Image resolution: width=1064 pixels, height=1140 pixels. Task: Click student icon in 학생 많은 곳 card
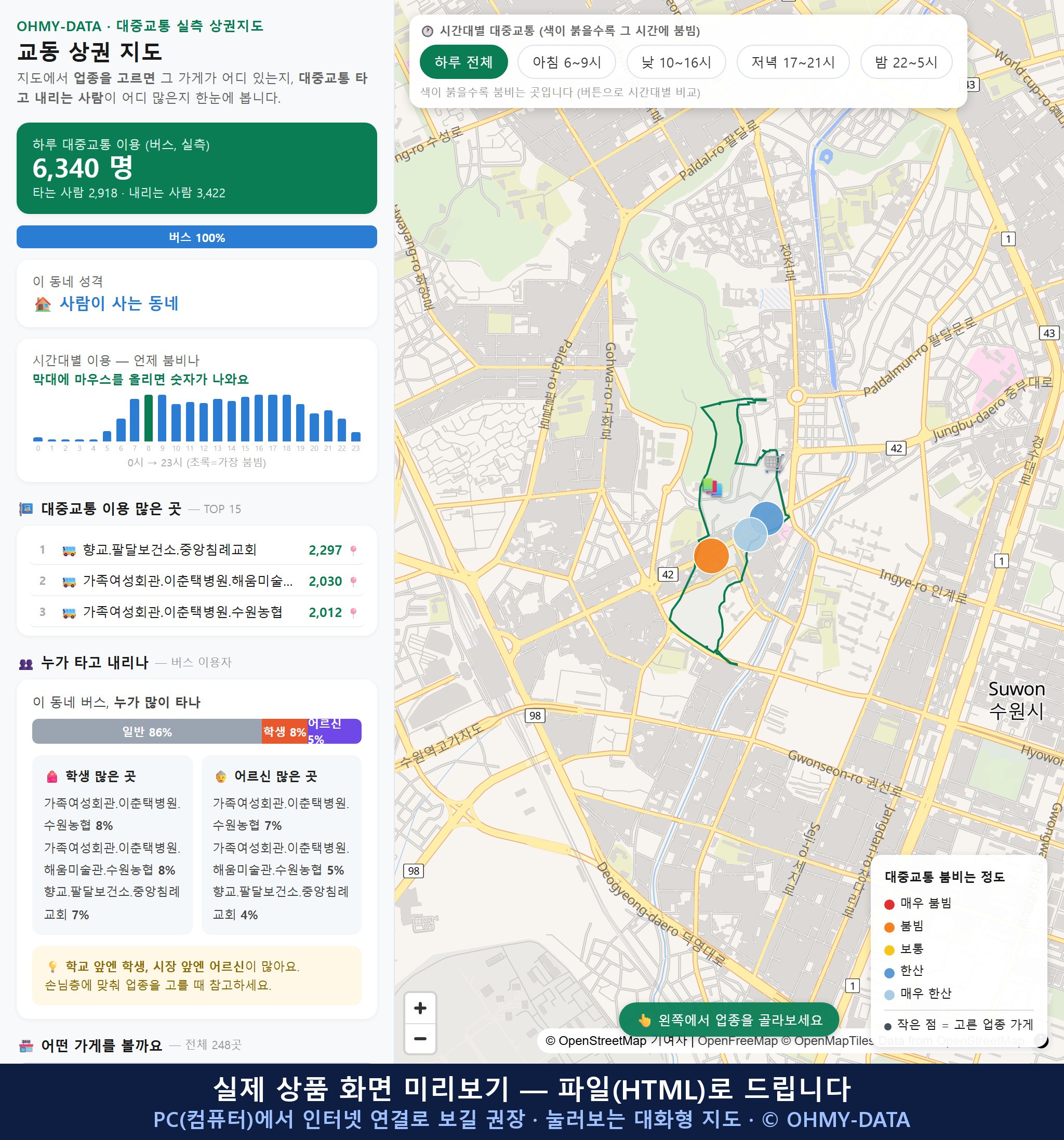(52, 776)
